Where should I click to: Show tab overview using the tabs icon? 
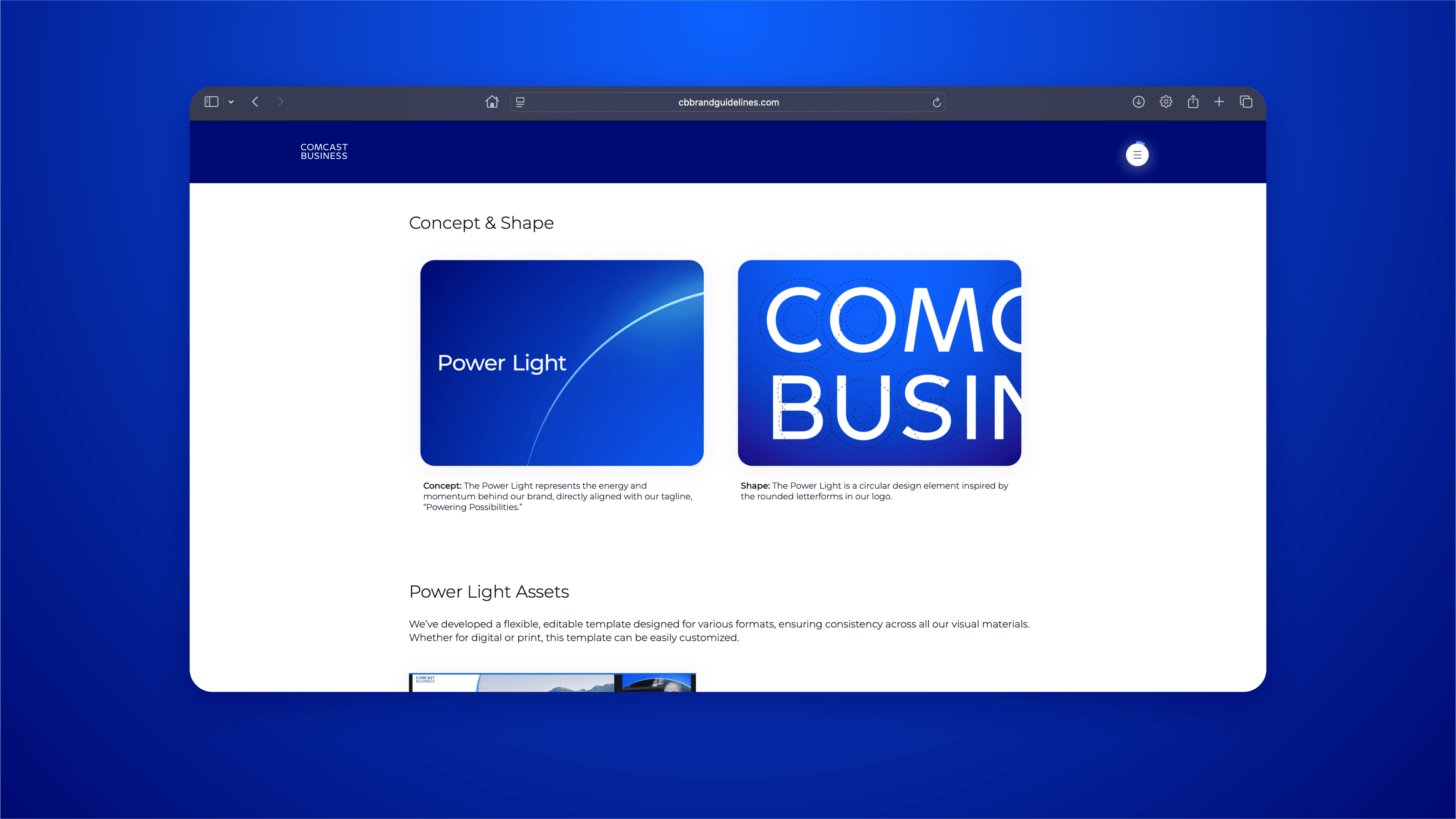(x=1246, y=102)
